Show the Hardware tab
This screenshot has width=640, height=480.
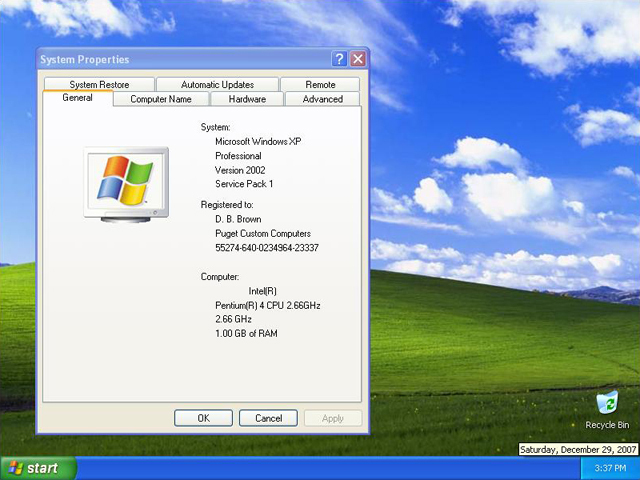click(247, 99)
